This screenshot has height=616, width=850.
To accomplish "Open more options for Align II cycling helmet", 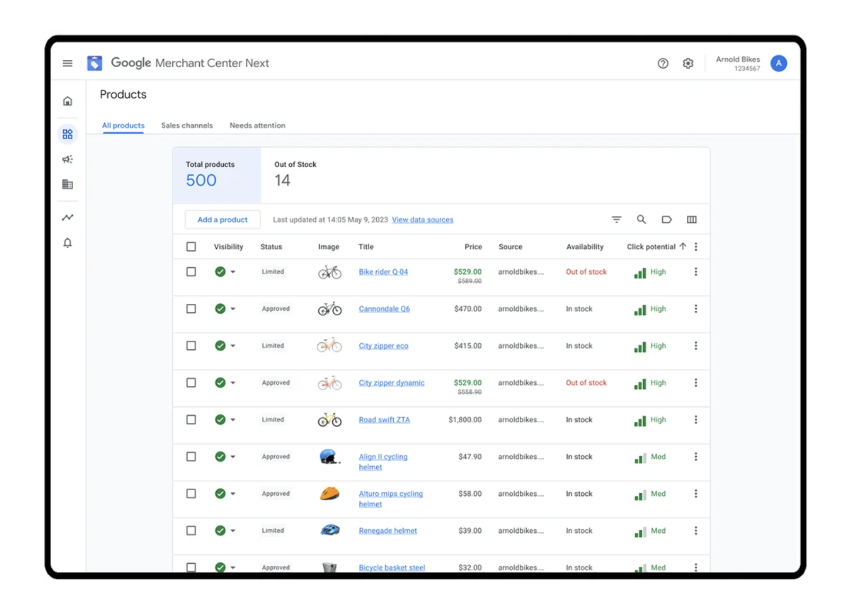I will (696, 457).
